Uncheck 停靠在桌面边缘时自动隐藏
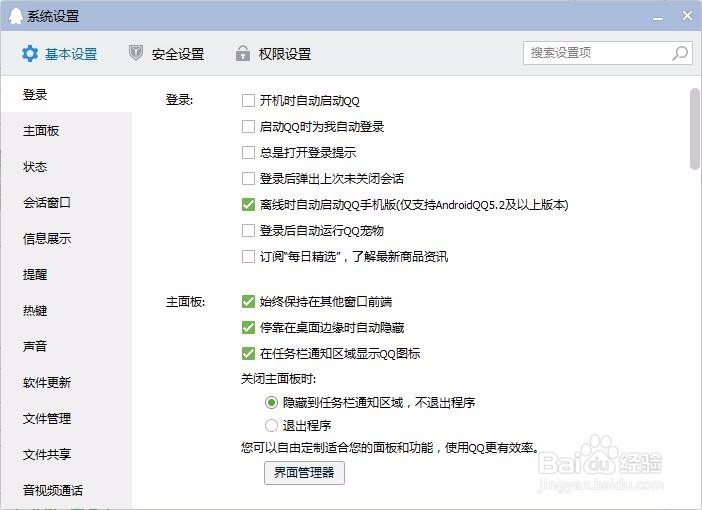 click(x=248, y=327)
